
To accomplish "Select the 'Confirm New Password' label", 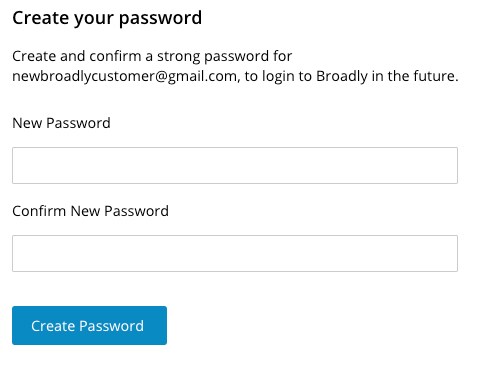I will point(90,211).
